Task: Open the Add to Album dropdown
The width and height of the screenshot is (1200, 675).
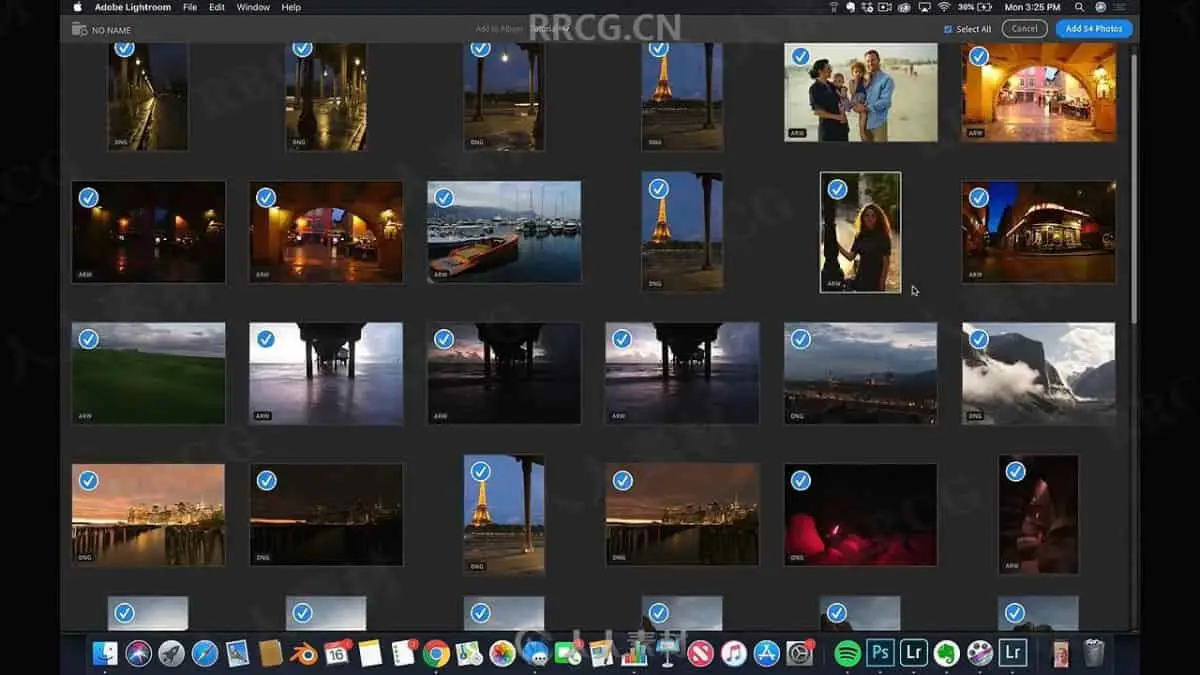Action: tap(550, 29)
